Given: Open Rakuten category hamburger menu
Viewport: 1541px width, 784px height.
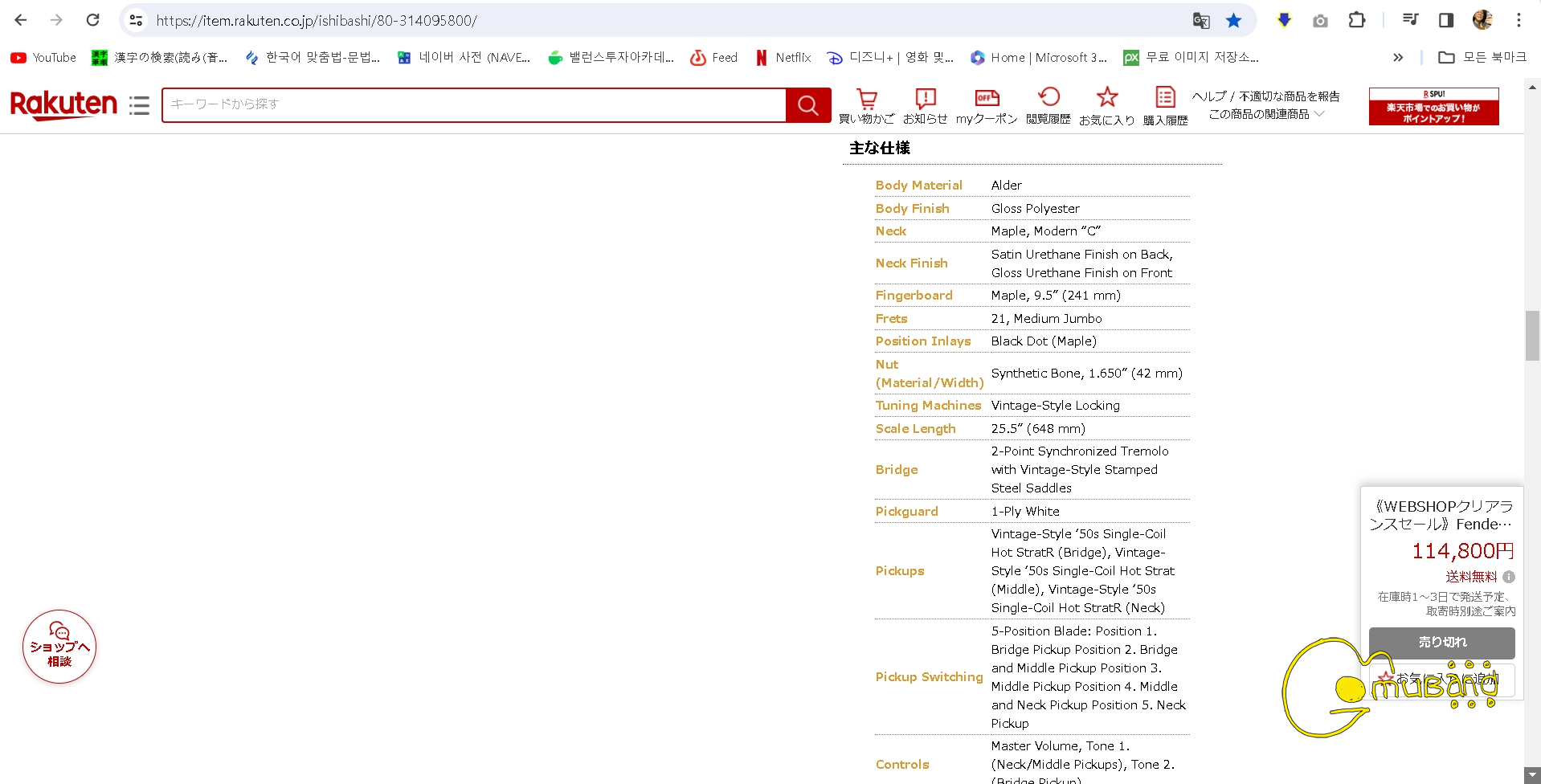Looking at the screenshot, I should pyautogui.click(x=139, y=105).
